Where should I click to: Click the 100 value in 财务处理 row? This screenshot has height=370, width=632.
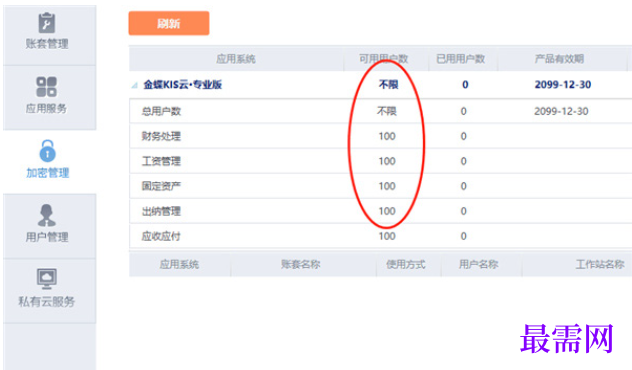387,136
